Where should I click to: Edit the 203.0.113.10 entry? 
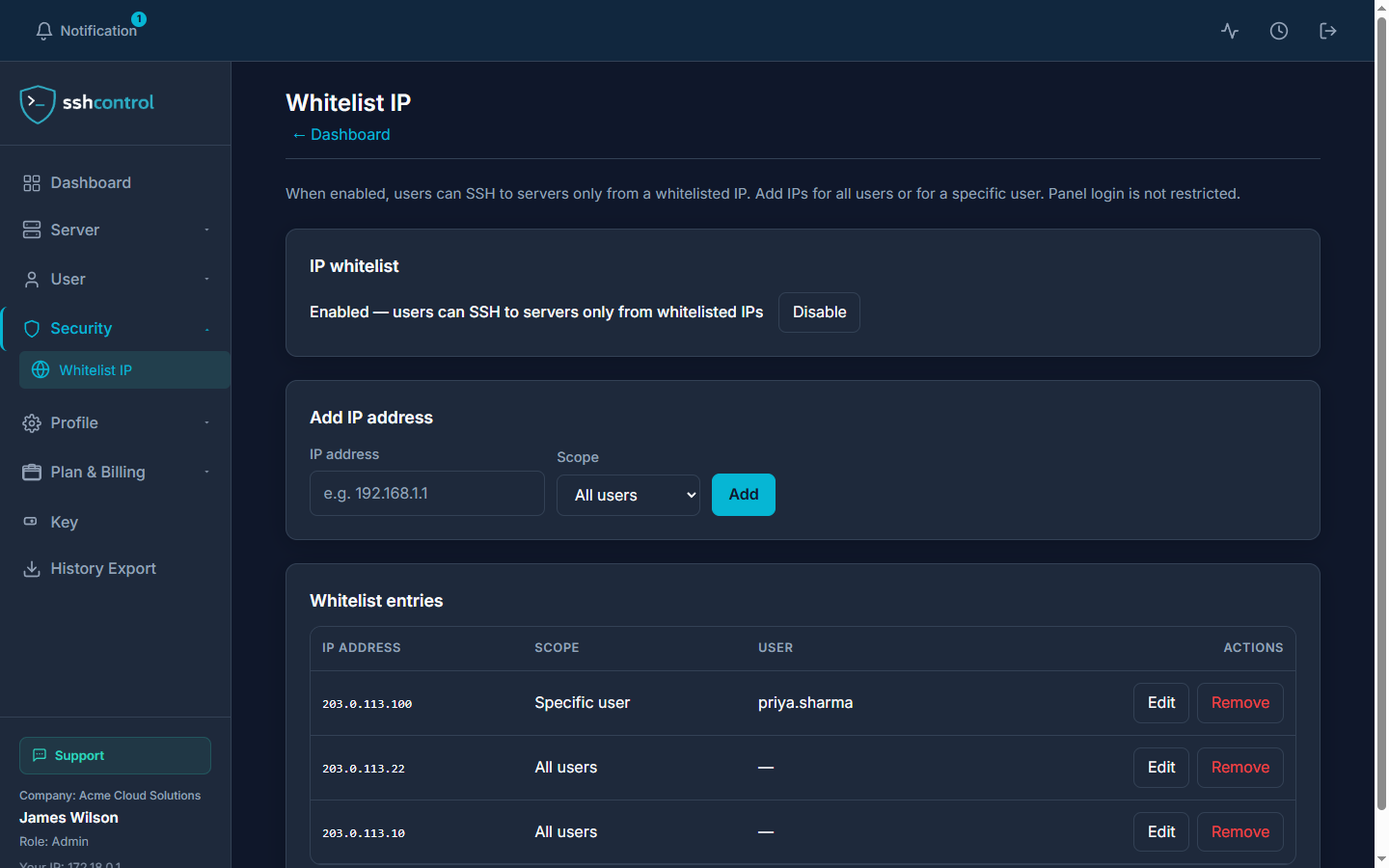pos(1161,832)
